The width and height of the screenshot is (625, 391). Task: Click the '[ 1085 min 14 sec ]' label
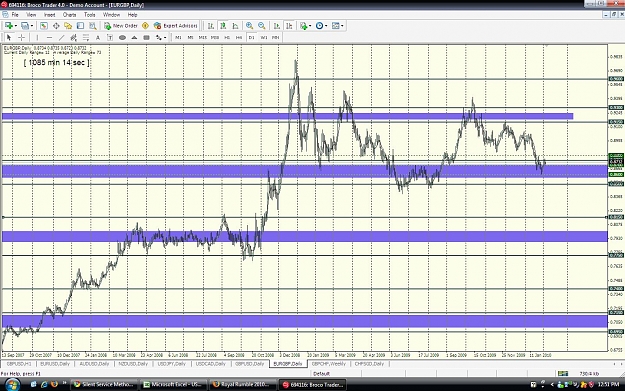coord(57,63)
